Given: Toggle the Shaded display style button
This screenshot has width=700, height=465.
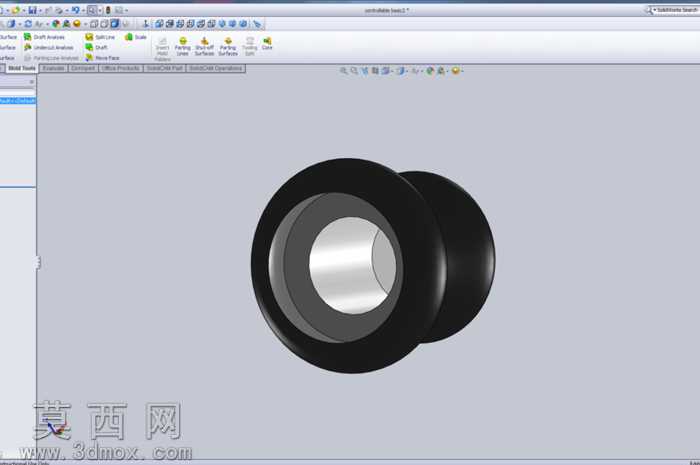Looking at the screenshot, I should pyautogui.click(x=115, y=24).
